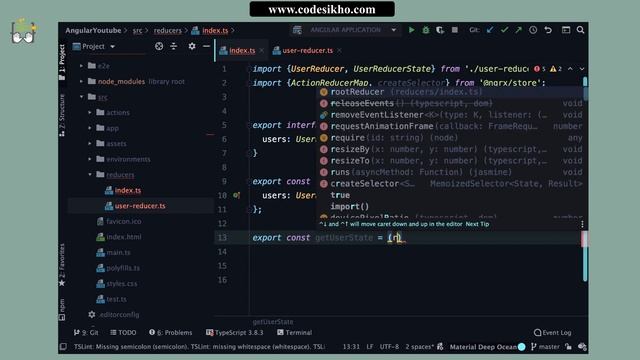This screenshot has width=640, height=360.
Task: Click the master branch widget
Action: pos(545,347)
